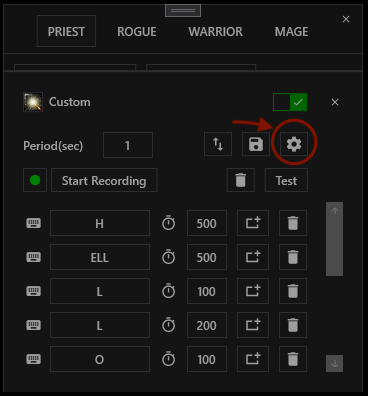Switch to the PRIEST tab

[x=66, y=31]
